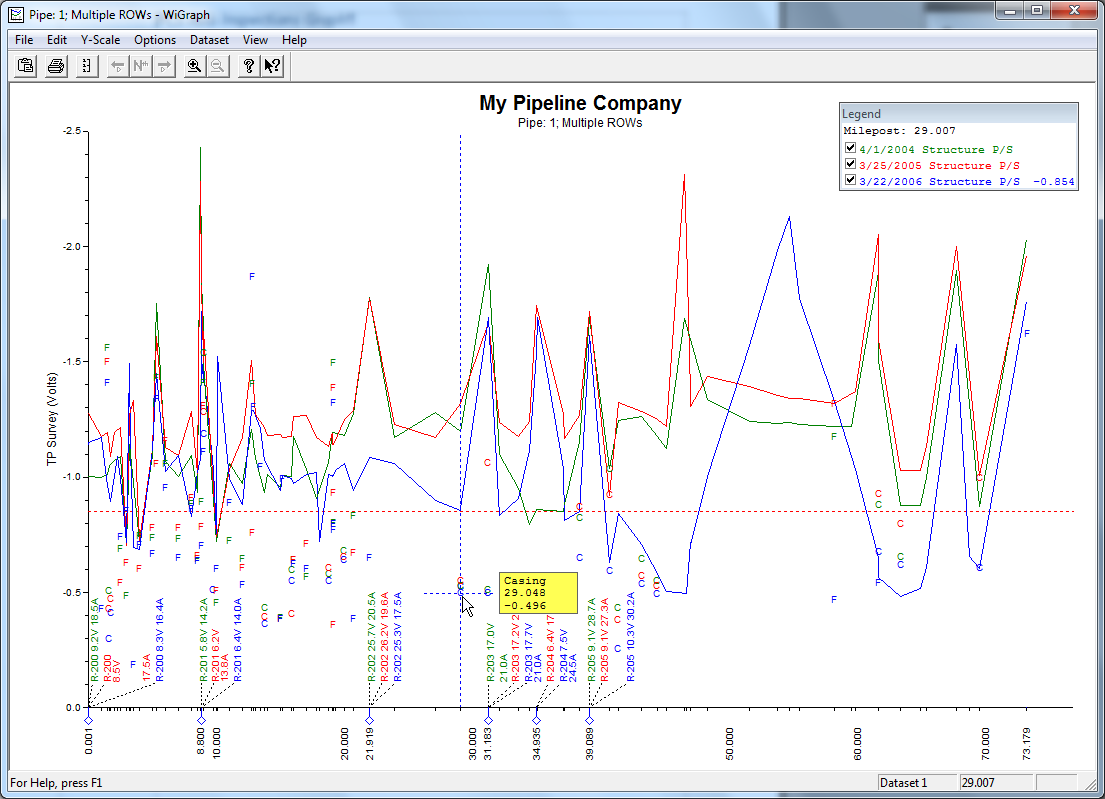Click the 20.000 milepost axis label

pos(345,743)
